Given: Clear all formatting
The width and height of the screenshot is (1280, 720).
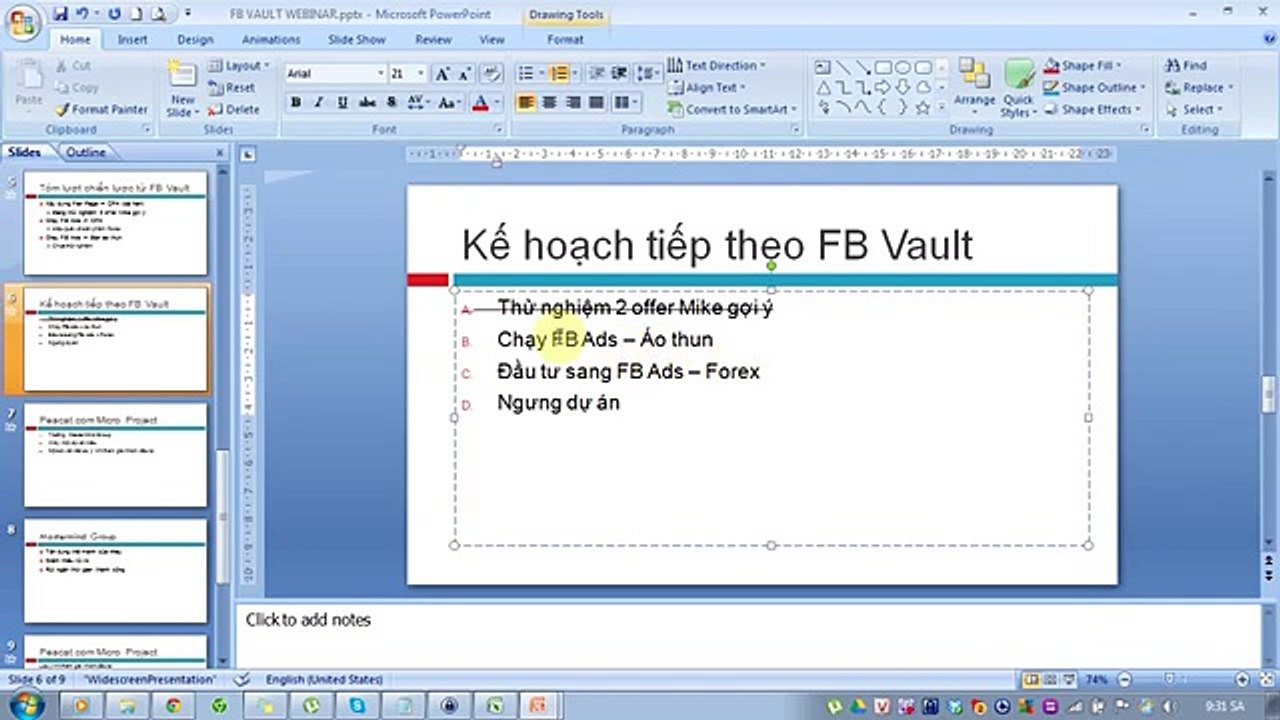Looking at the screenshot, I should click(491, 74).
